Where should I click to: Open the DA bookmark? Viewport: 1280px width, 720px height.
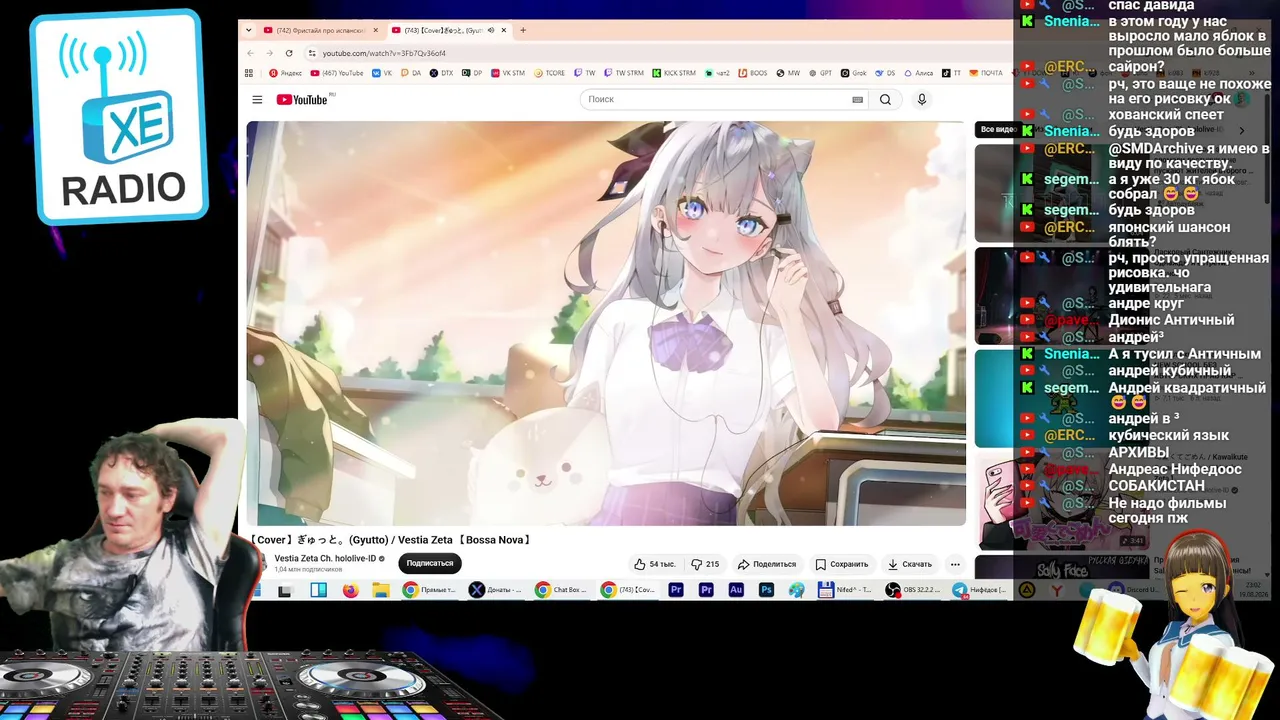[411, 73]
